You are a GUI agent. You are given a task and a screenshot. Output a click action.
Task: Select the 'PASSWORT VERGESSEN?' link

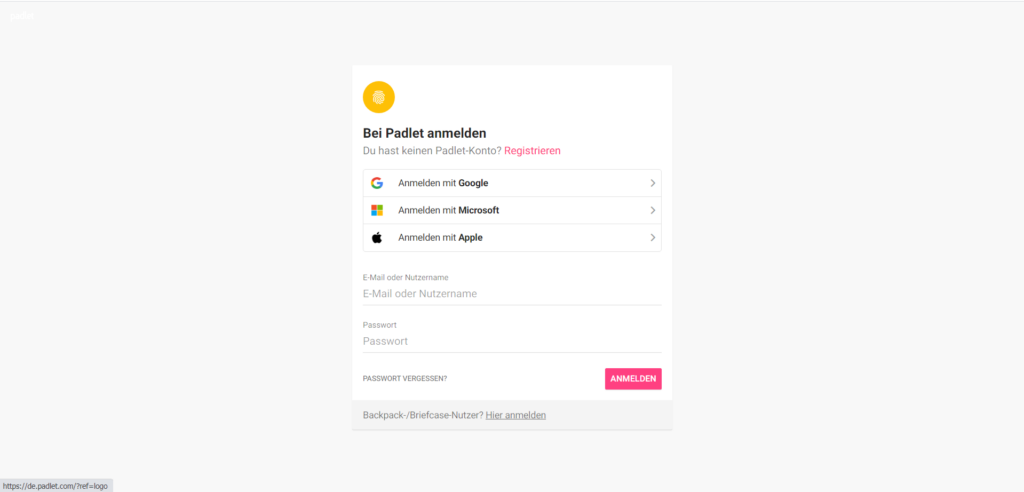(405, 379)
